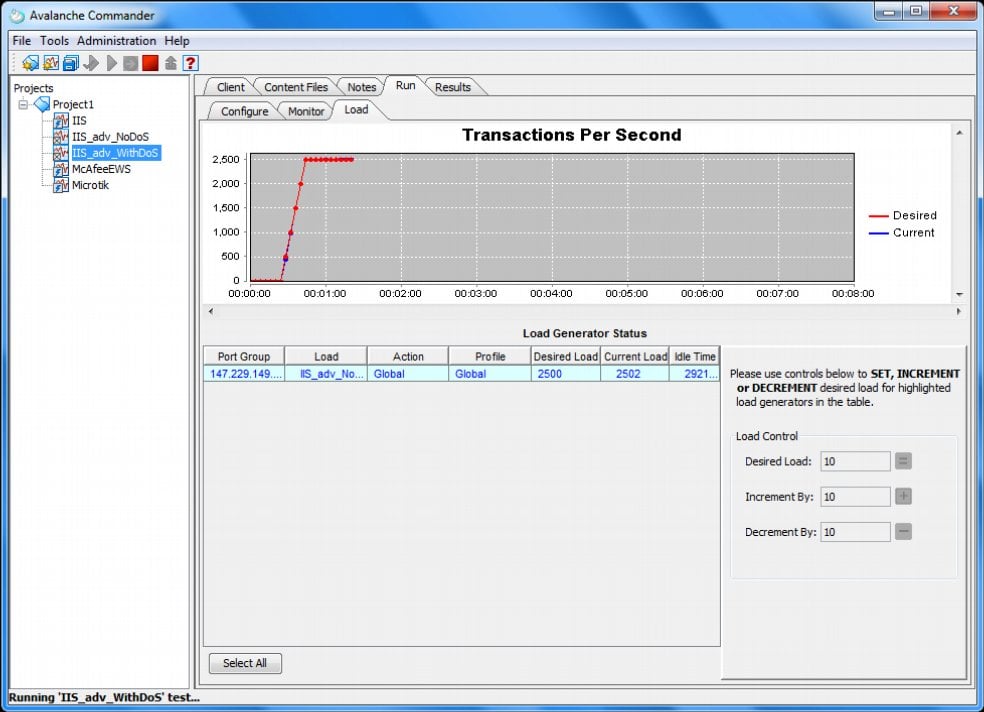Click the upload/export toolbar icon
Image resolution: width=984 pixels, height=712 pixels.
[170, 62]
